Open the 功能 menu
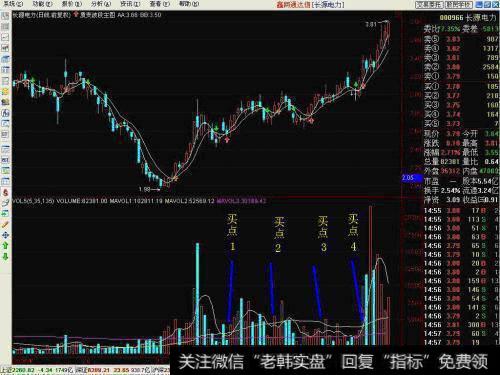The height and width of the screenshot is (375, 500). coord(42,4)
